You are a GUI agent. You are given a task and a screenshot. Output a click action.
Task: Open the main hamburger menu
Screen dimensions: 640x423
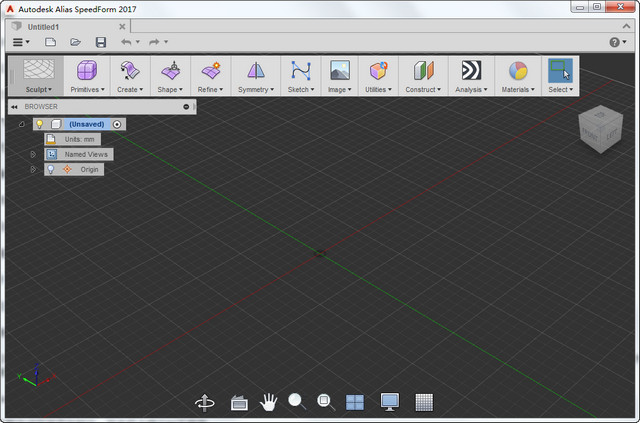(x=21, y=42)
